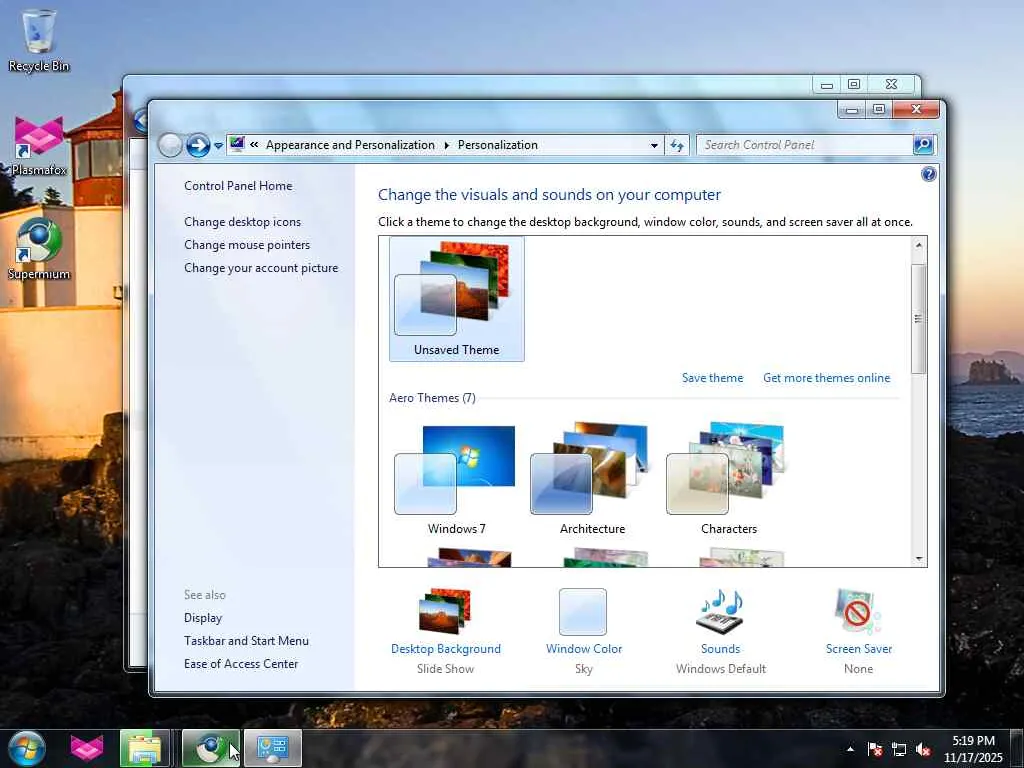Viewport: 1024px width, 768px height.
Task: Open Taskbar and Start Menu link
Action: coord(246,641)
